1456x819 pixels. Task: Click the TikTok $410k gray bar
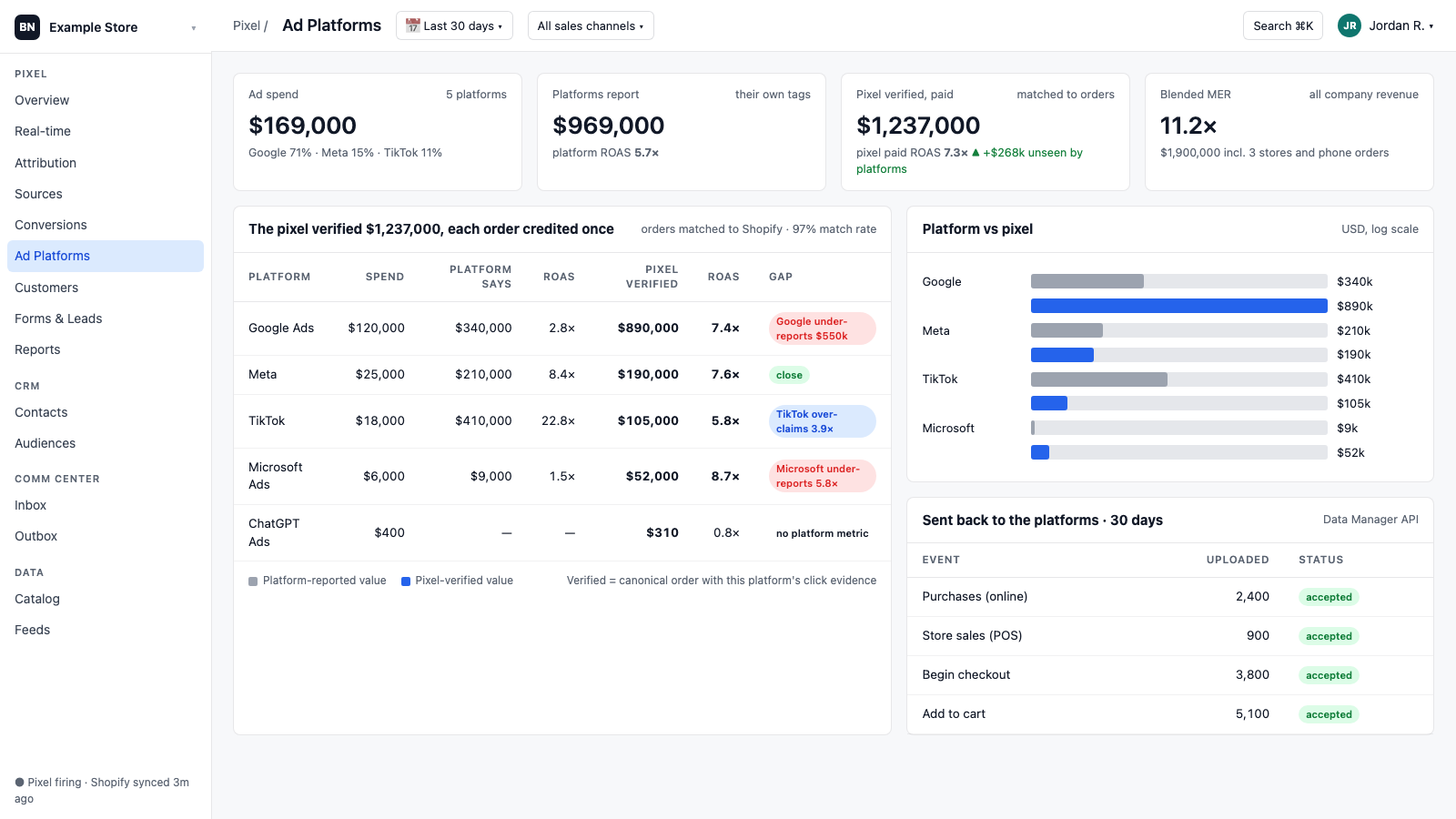pos(1099,379)
